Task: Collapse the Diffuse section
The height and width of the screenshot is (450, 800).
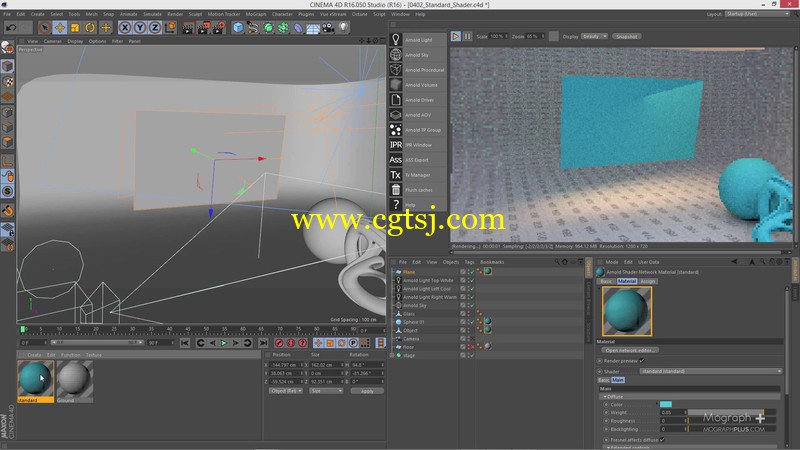Action: pos(606,396)
